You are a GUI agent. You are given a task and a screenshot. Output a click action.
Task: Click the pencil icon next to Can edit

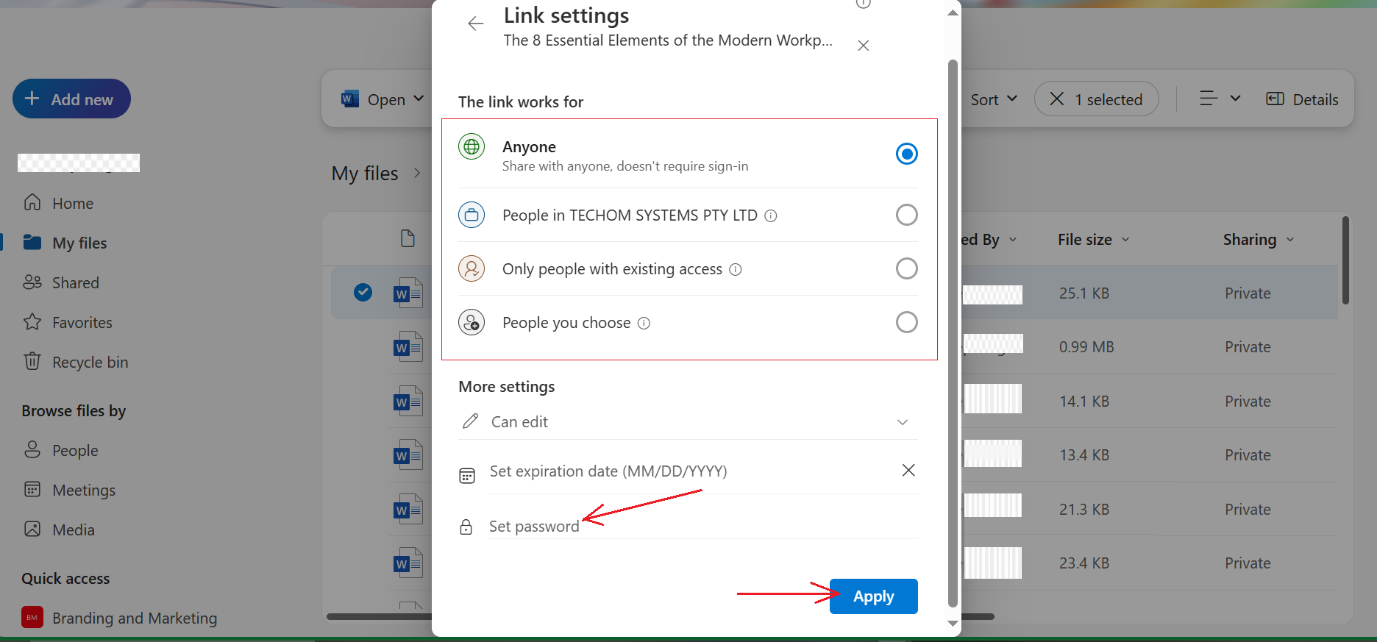[470, 421]
